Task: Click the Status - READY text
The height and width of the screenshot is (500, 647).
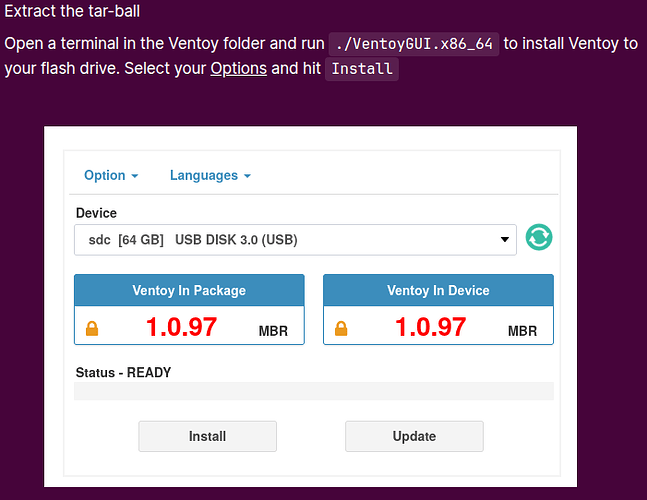Action: pyautogui.click(x=123, y=372)
